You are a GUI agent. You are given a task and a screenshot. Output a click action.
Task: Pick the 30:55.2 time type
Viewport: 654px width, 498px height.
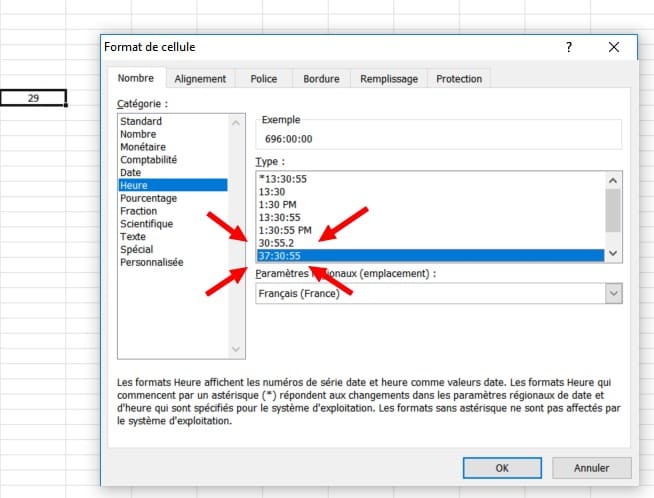coord(430,243)
